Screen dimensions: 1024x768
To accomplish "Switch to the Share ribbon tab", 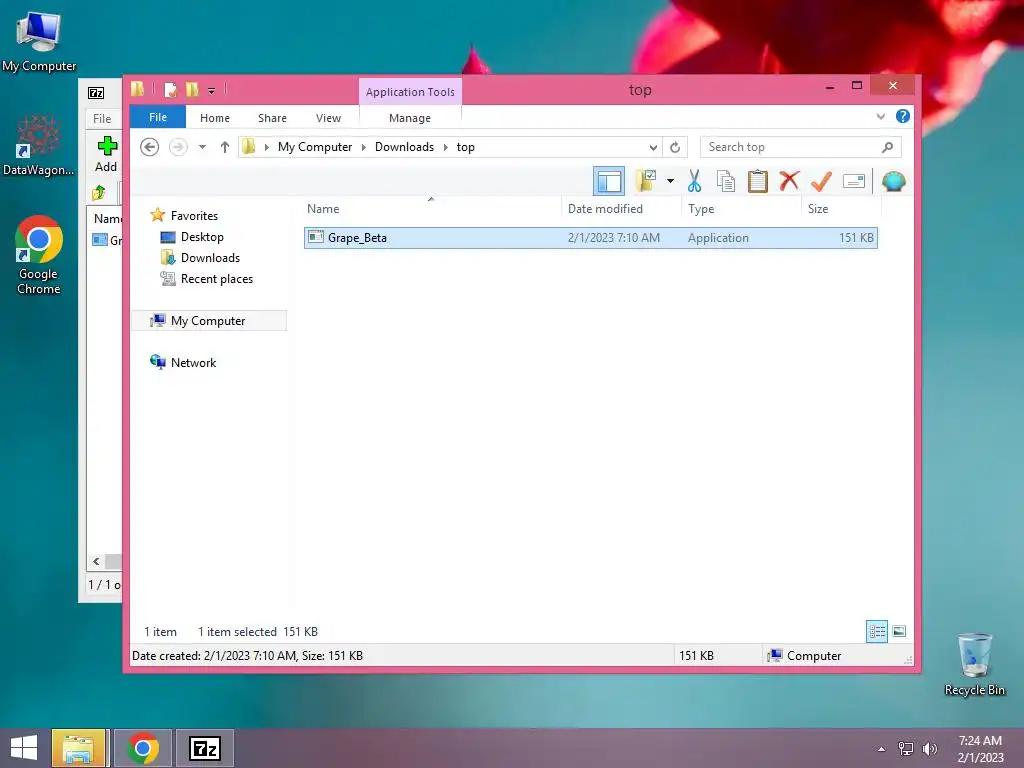I will pyautogui.click(x=272, y=118).
